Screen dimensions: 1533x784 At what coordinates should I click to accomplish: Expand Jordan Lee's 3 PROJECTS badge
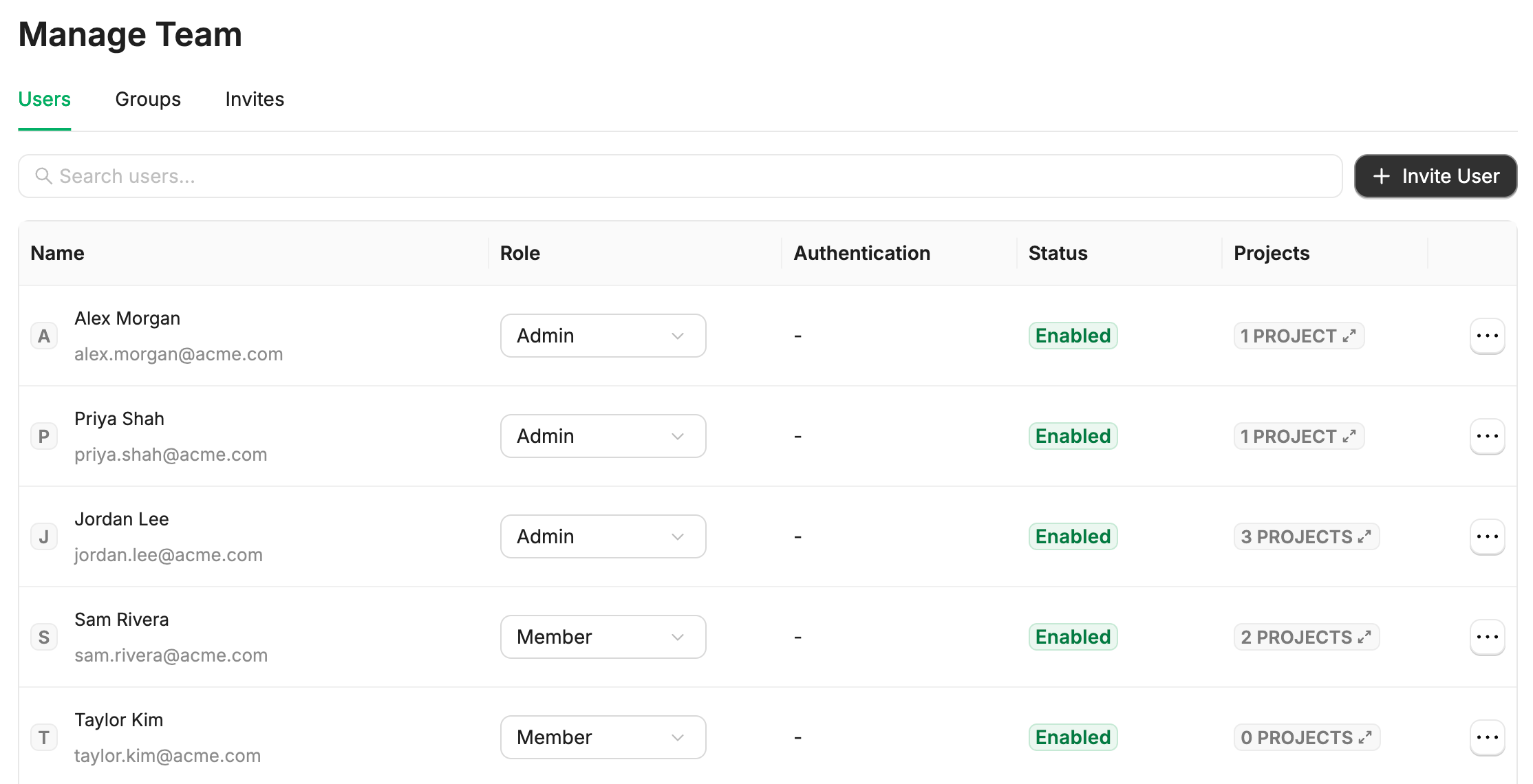coord(1306,537)
